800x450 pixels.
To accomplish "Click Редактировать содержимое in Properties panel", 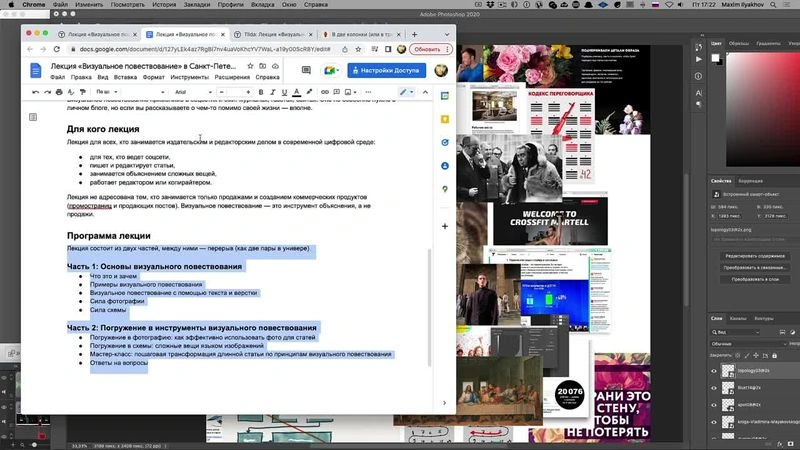I will click(x=755, y=256).
